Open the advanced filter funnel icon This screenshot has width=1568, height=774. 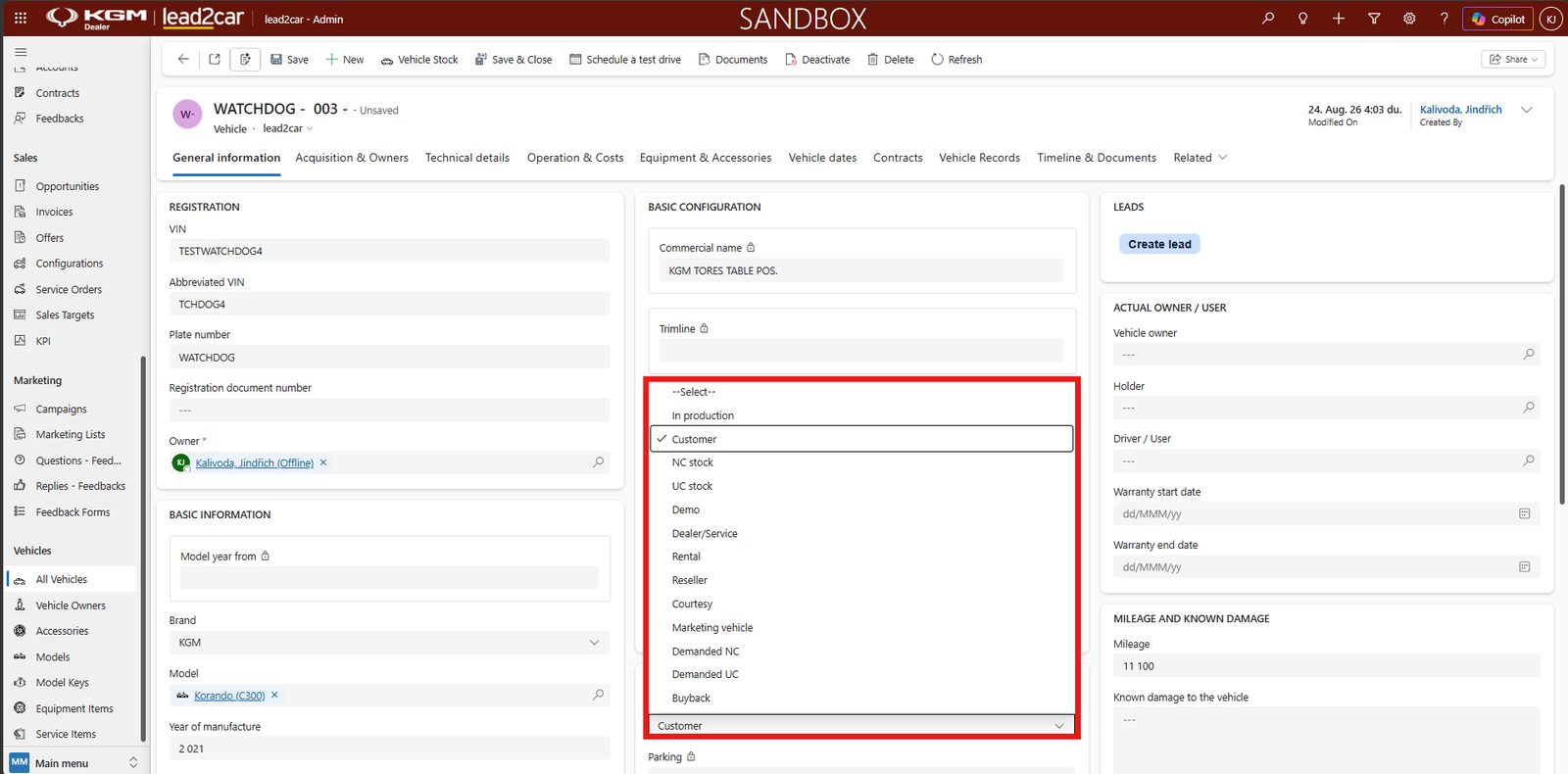[x=1374, y=19]
